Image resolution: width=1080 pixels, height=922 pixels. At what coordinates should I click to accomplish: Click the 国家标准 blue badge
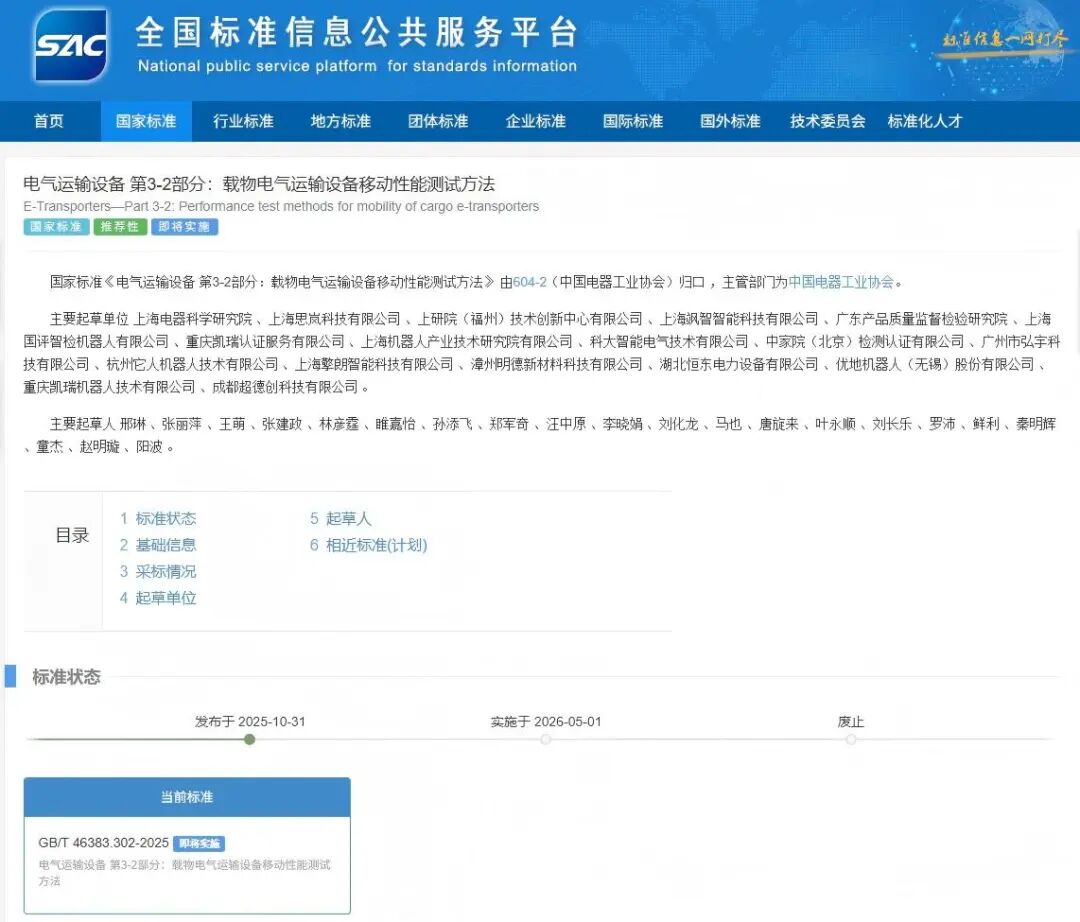(x=56, y=227)
